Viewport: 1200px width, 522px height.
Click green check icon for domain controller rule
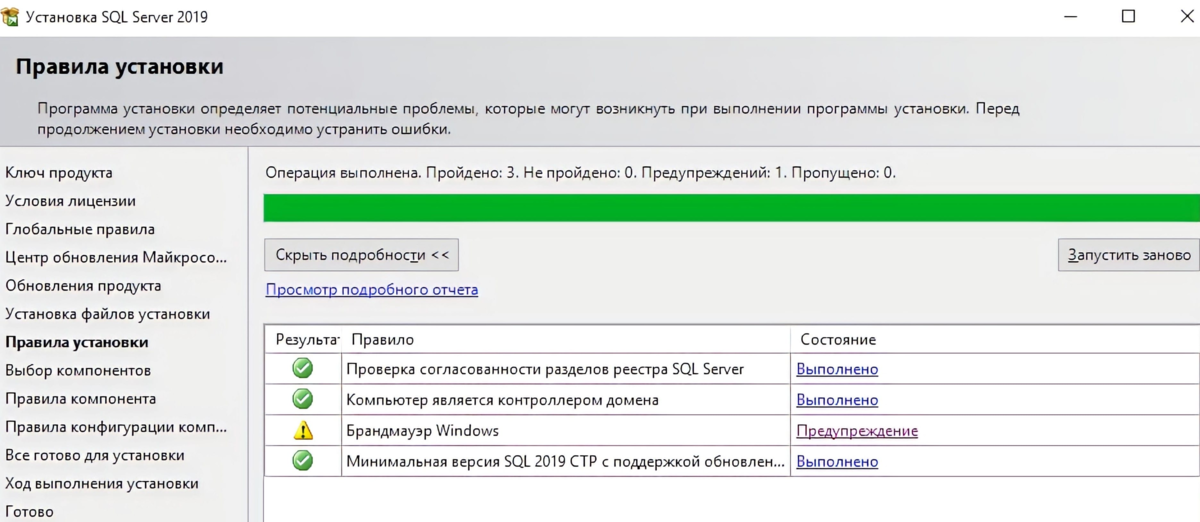(302, 399)
